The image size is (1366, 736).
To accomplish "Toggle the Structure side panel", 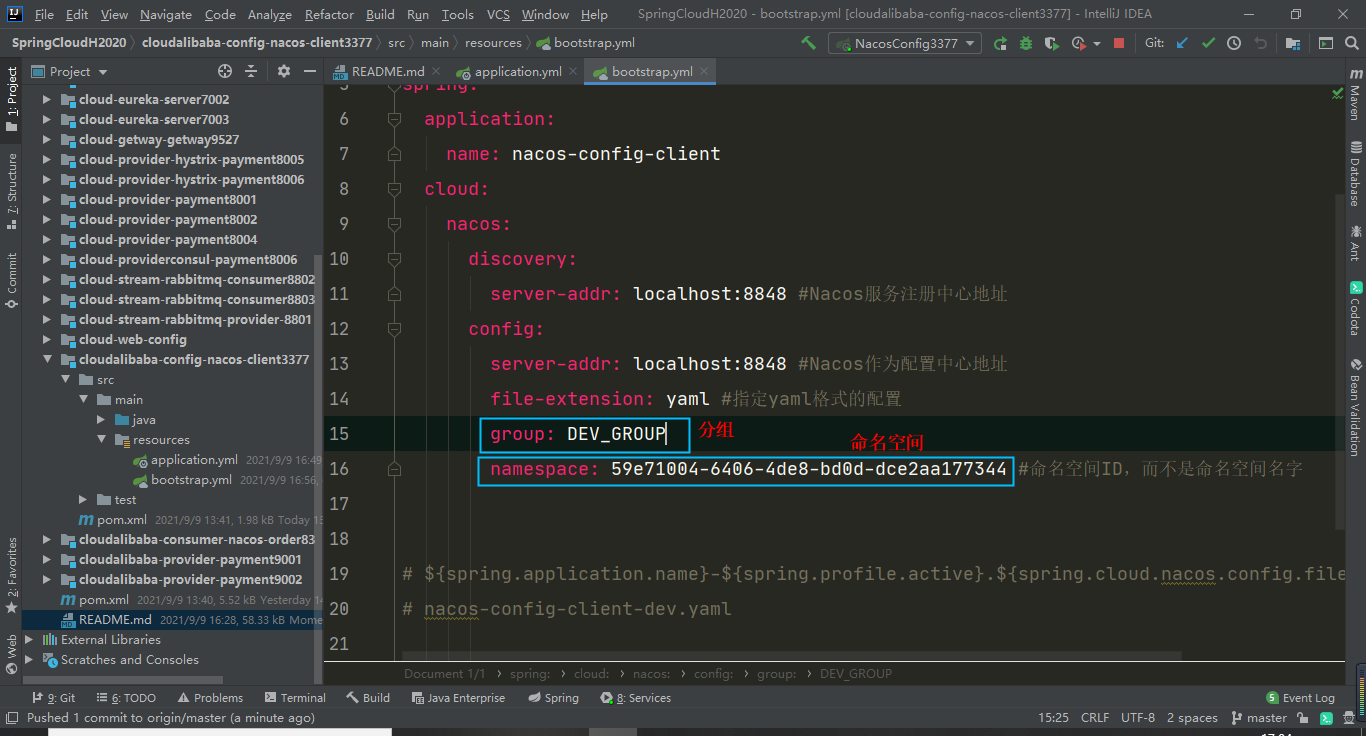I will tap(12, 190).
